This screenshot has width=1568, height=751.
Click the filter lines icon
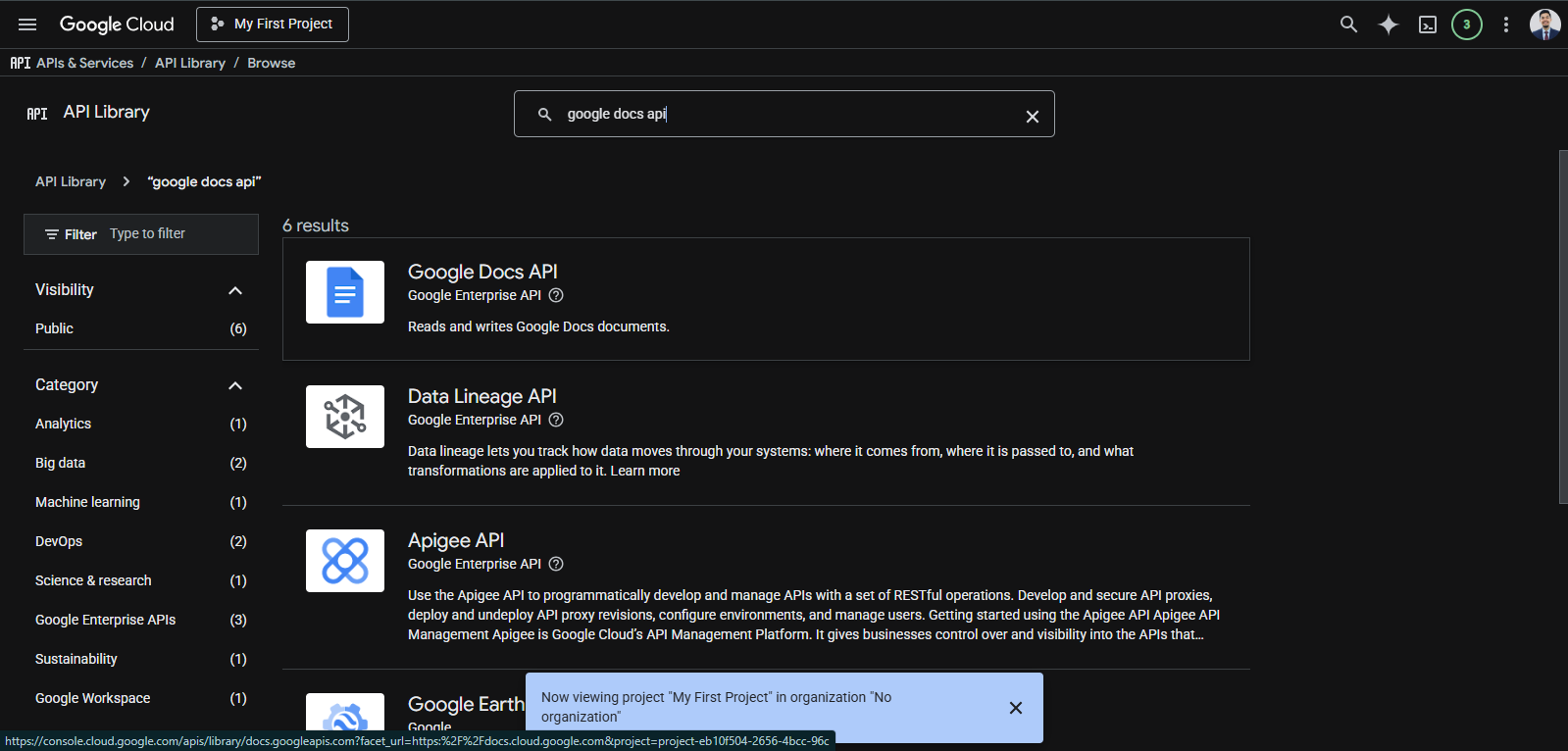pyautogui.click(x=52, y=234)
